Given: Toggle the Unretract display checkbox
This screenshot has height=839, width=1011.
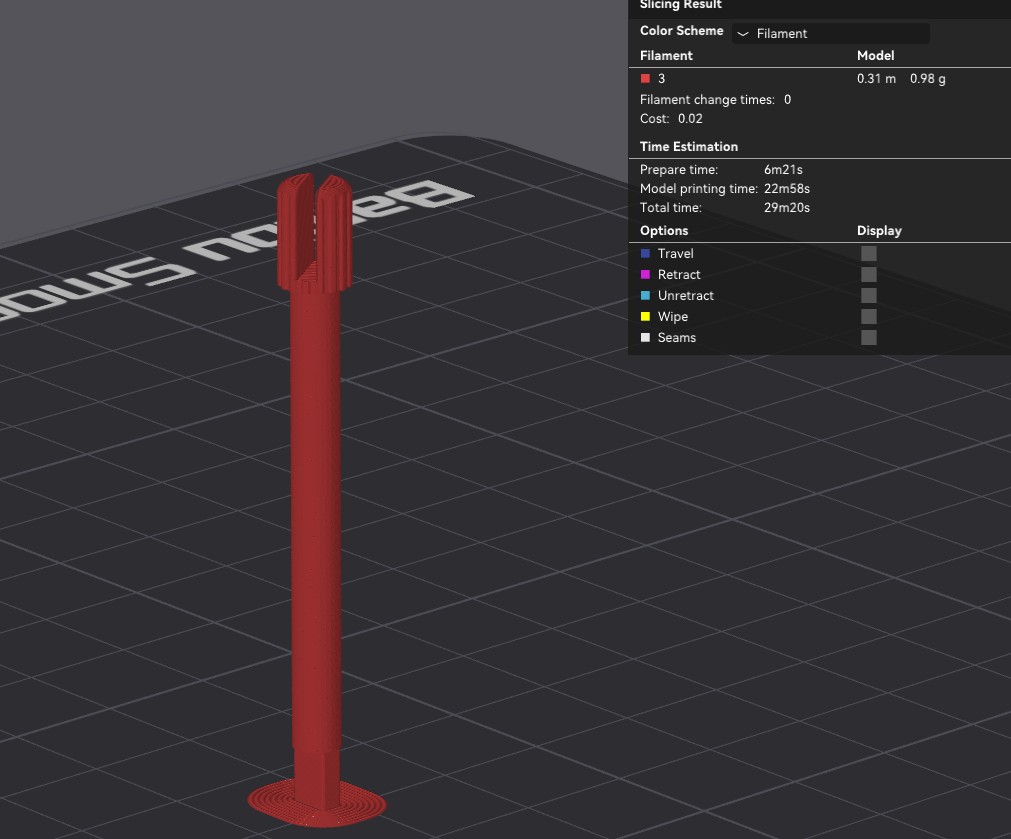Looking at the screenshot, I should [x=868, y=296].
